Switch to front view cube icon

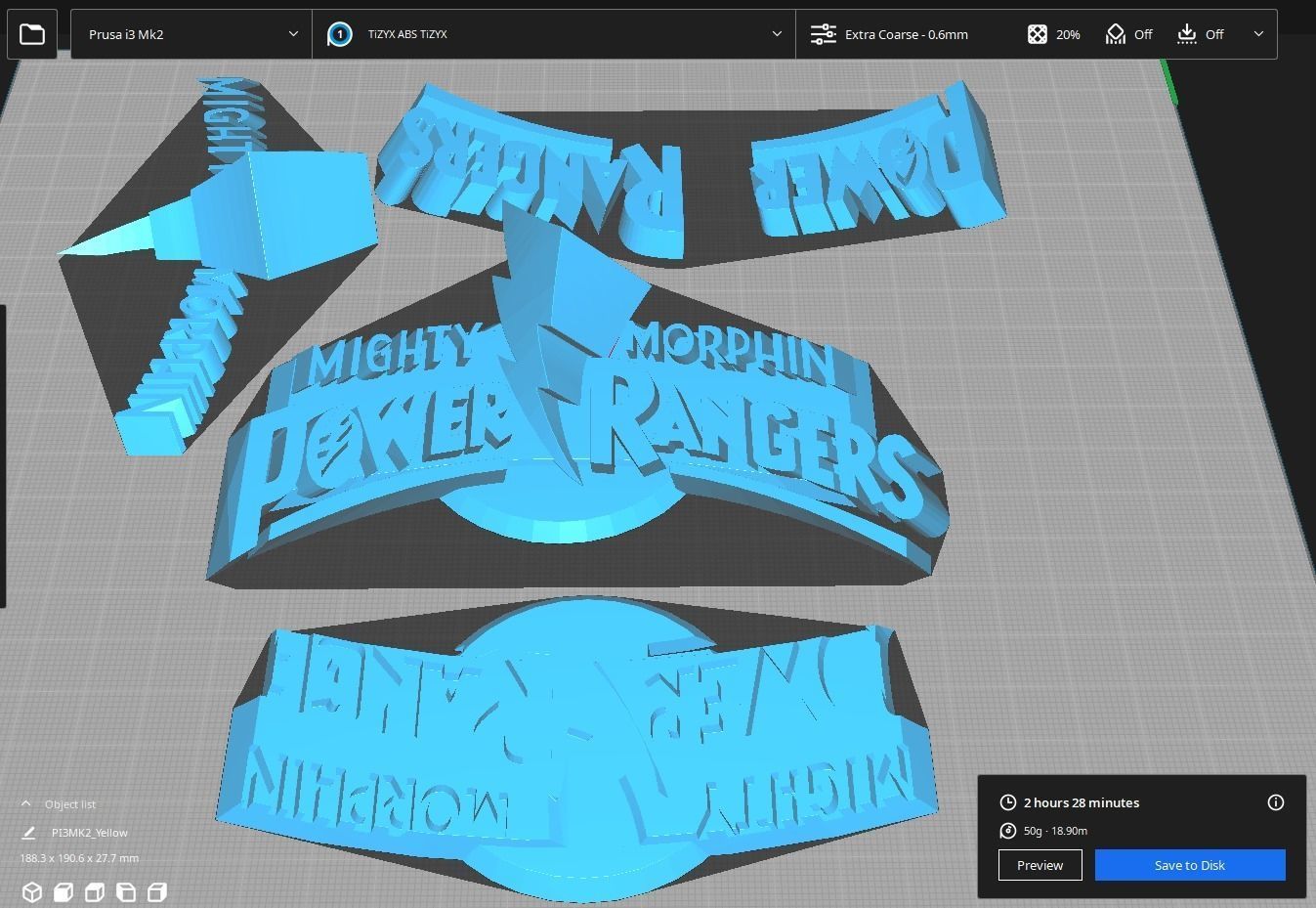64,891
